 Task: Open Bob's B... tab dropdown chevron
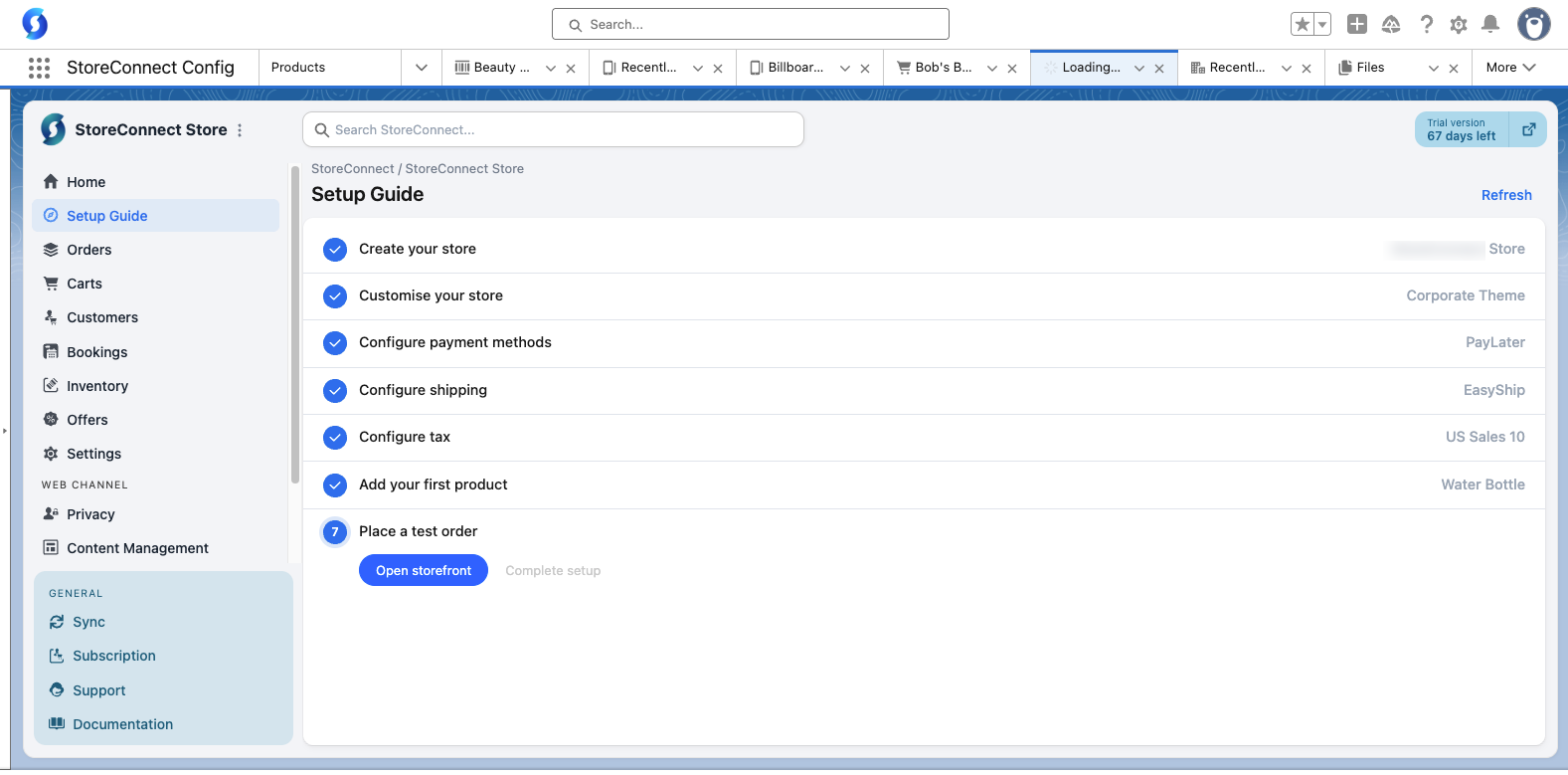992,69
